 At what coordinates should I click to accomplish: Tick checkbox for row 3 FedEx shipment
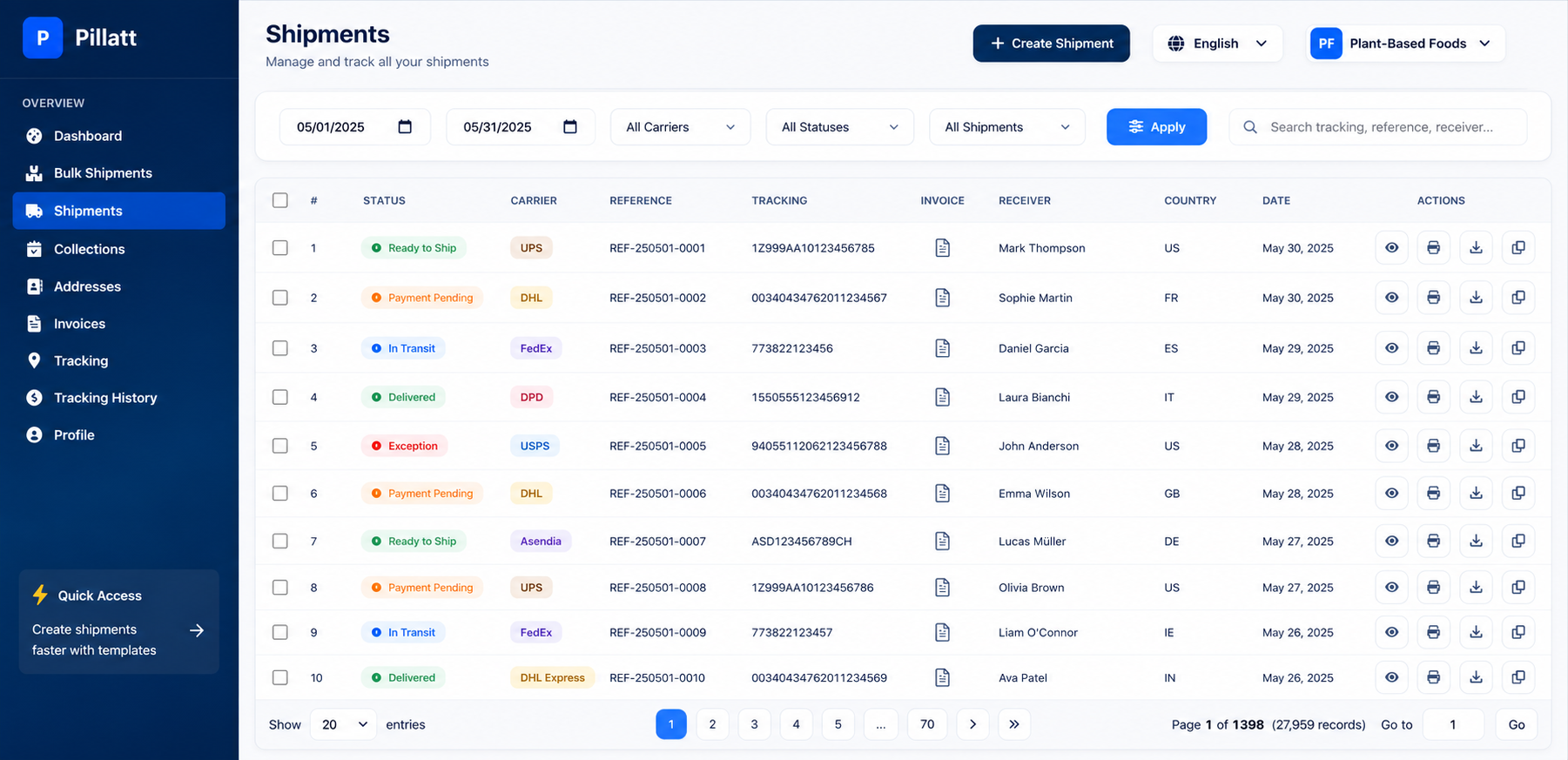[280, 348]
